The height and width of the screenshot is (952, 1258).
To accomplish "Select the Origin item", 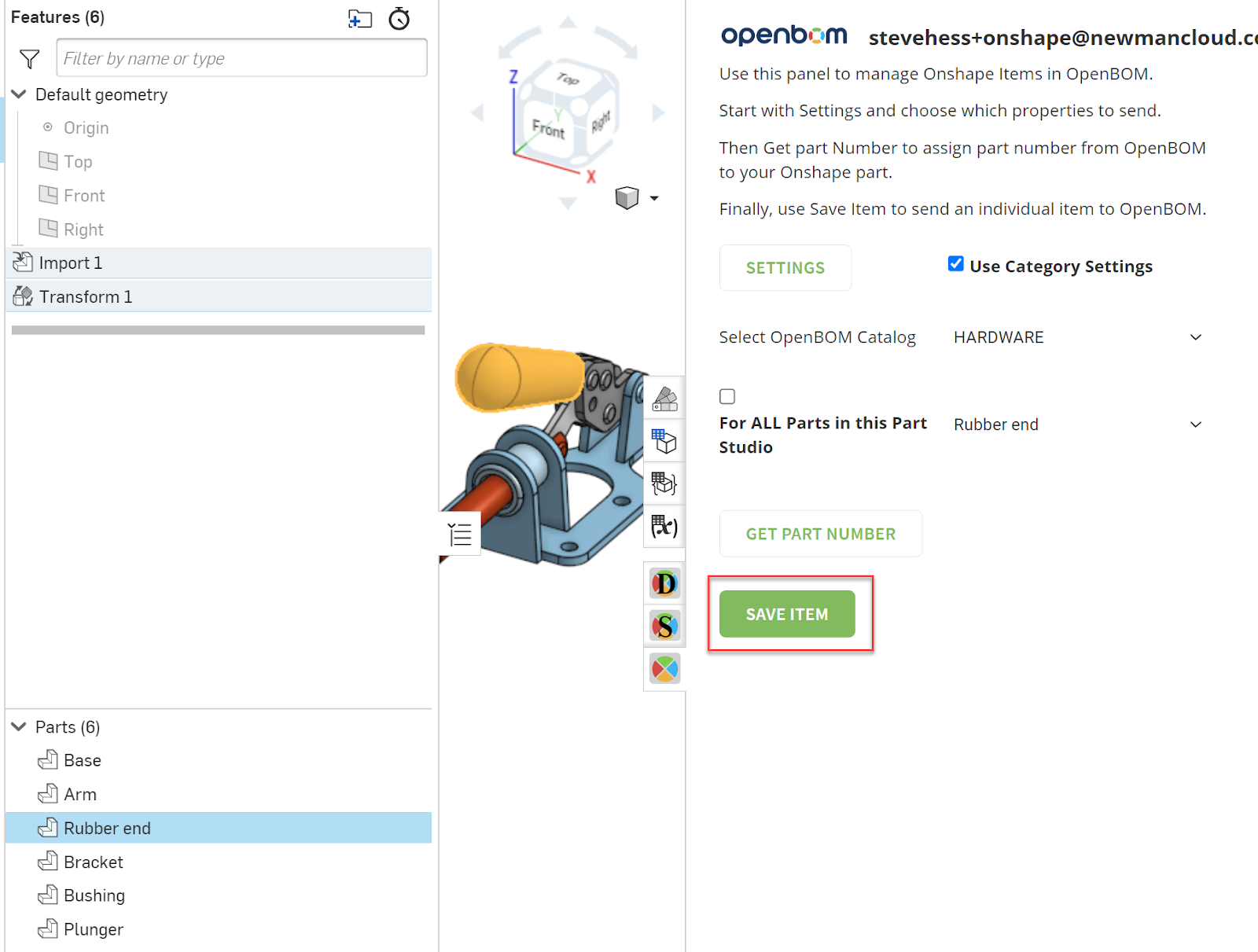I will [86, 127].
